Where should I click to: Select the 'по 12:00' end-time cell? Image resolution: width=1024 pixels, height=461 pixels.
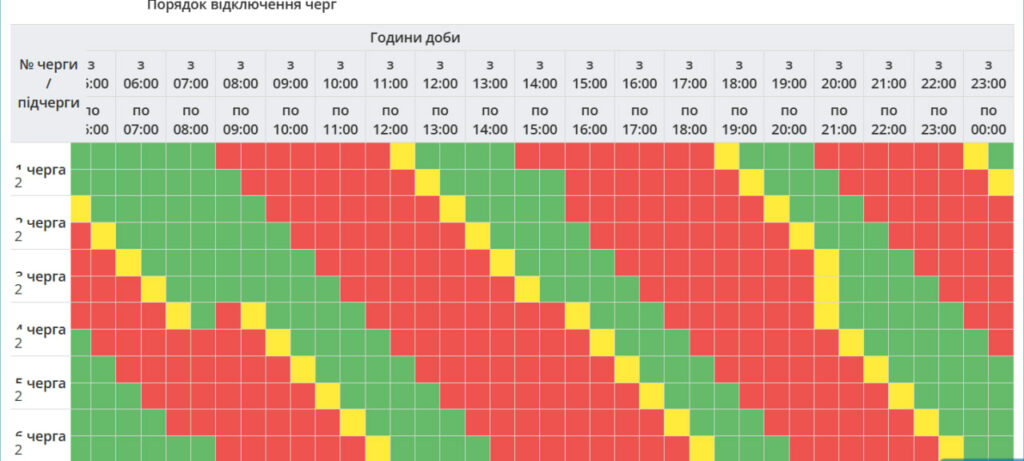tap(390, 119)
